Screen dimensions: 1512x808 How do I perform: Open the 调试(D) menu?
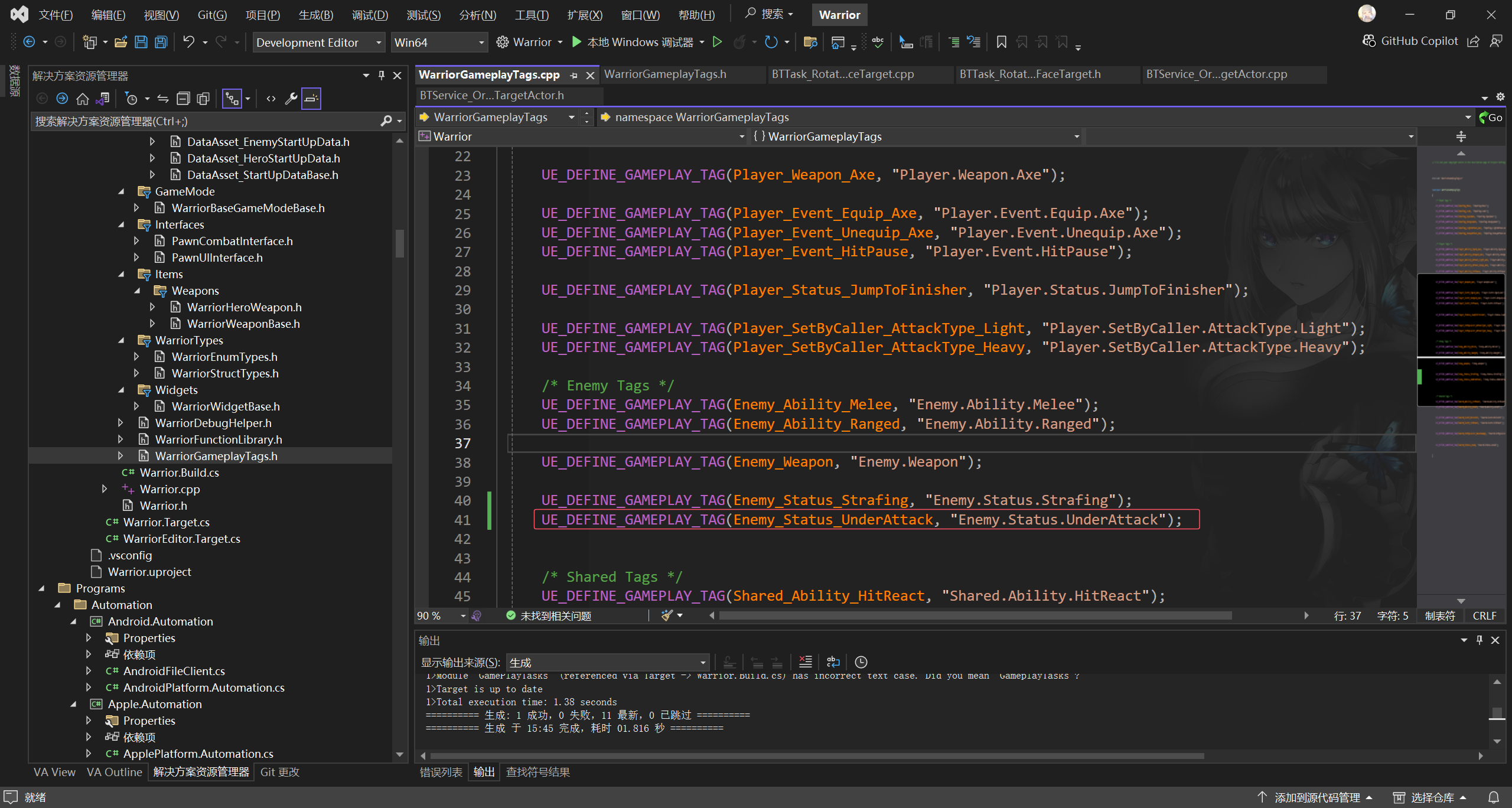point(370,15)
